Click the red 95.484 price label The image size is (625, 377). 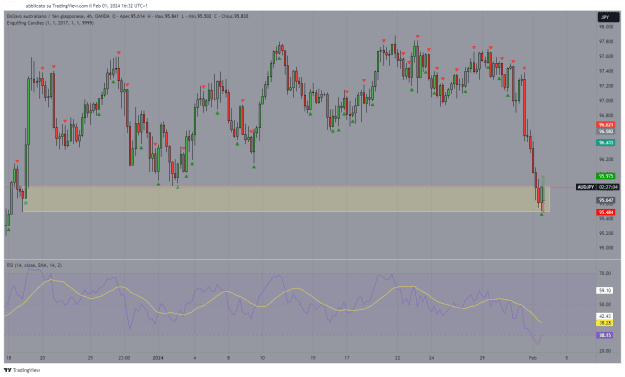click(606, 212)
